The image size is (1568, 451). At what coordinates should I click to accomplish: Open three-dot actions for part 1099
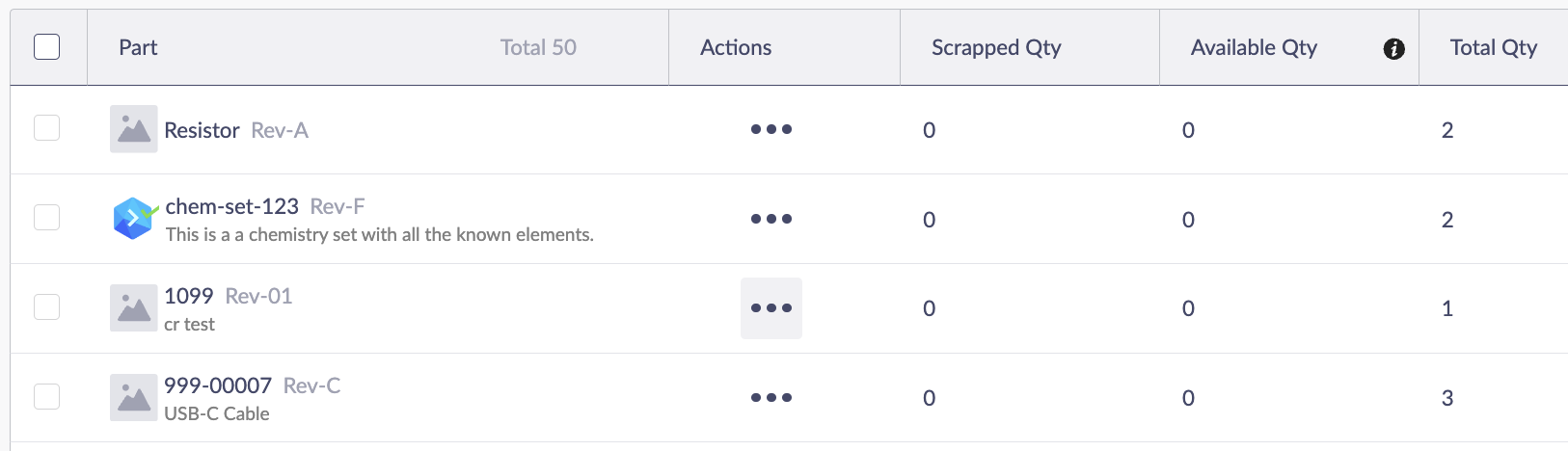pyautogui.click(x=771, y=308)
